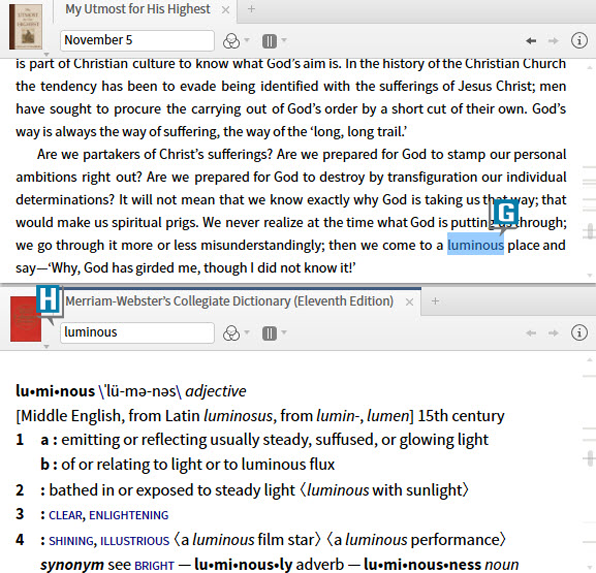The height and width of the screenshot is (573, 596).
Task: Toggle column view icon in dictionary panel
Action: (x=269, y=333)
